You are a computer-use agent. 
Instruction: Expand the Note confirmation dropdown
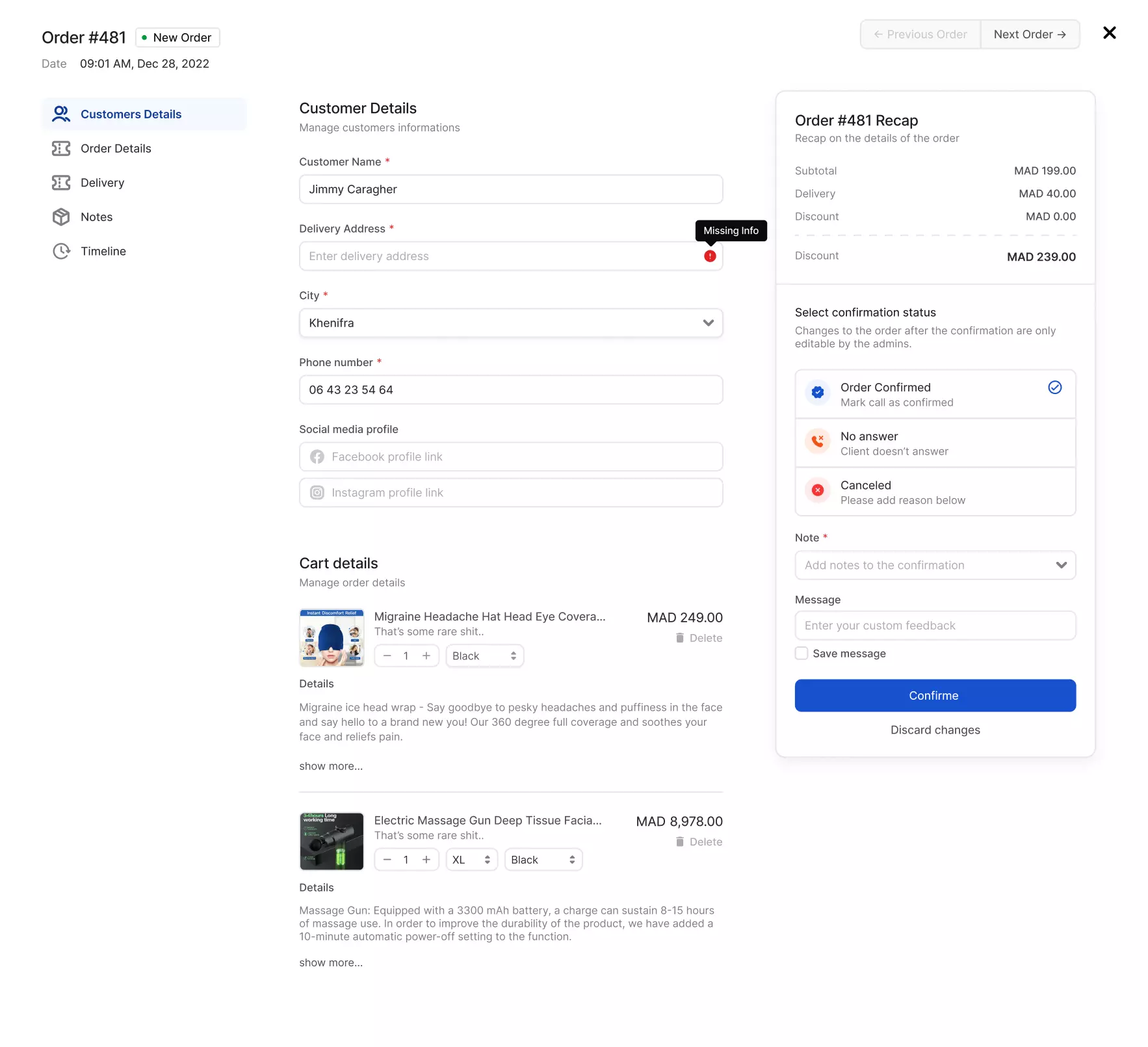[935, 565]
